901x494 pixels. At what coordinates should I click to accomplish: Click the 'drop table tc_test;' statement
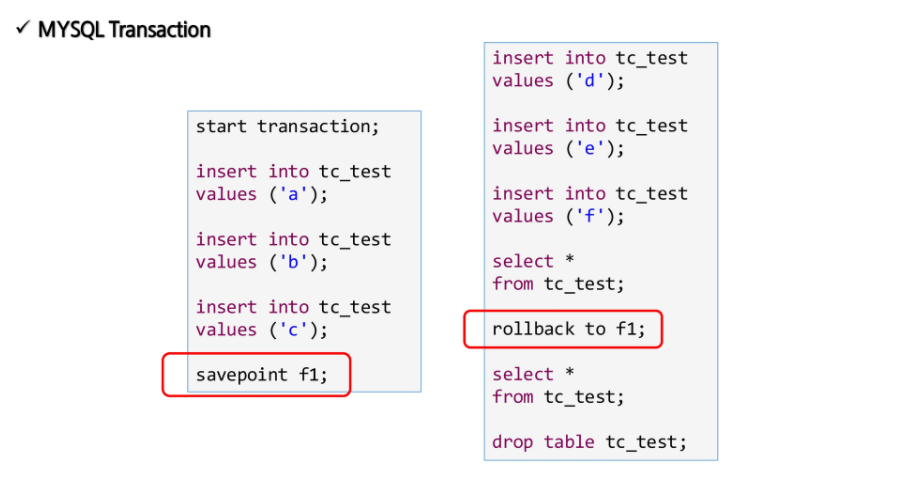click(x=589, y=442)
